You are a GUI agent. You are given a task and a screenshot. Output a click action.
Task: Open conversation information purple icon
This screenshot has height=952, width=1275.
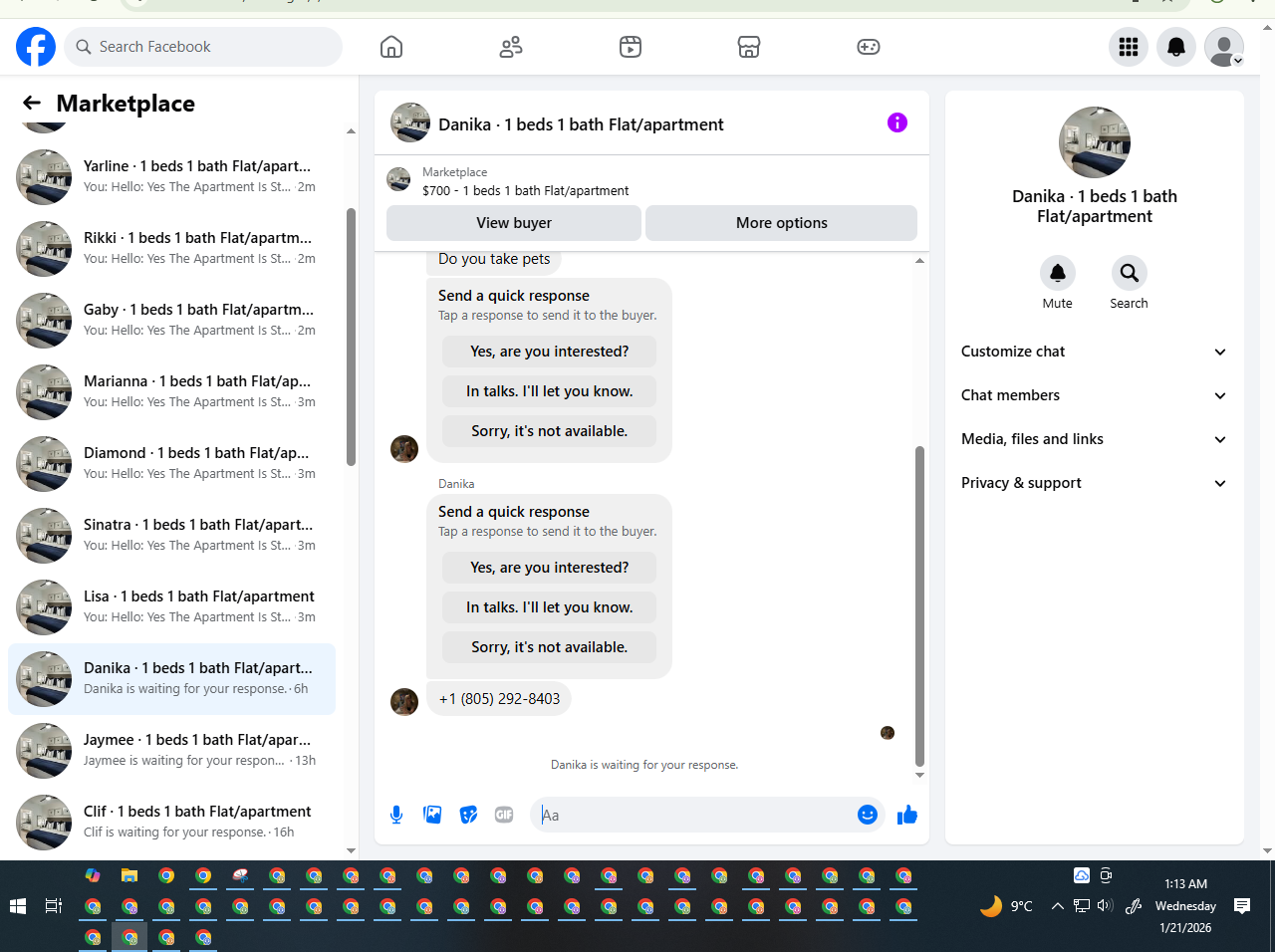coord(897,122)
